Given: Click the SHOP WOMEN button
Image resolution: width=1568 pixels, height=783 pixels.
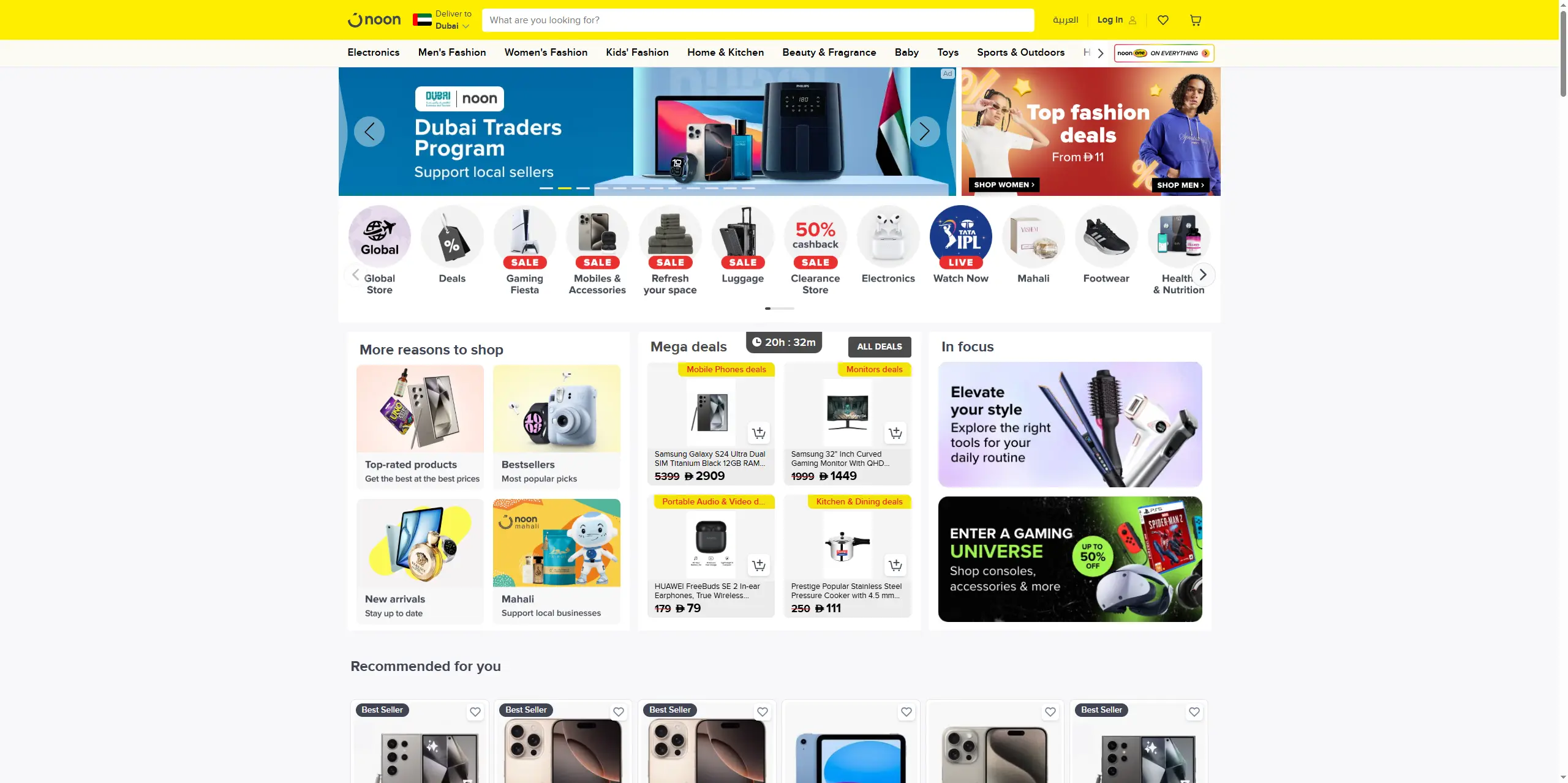Looking at the screenshot, I should (x=1004, y=185).
